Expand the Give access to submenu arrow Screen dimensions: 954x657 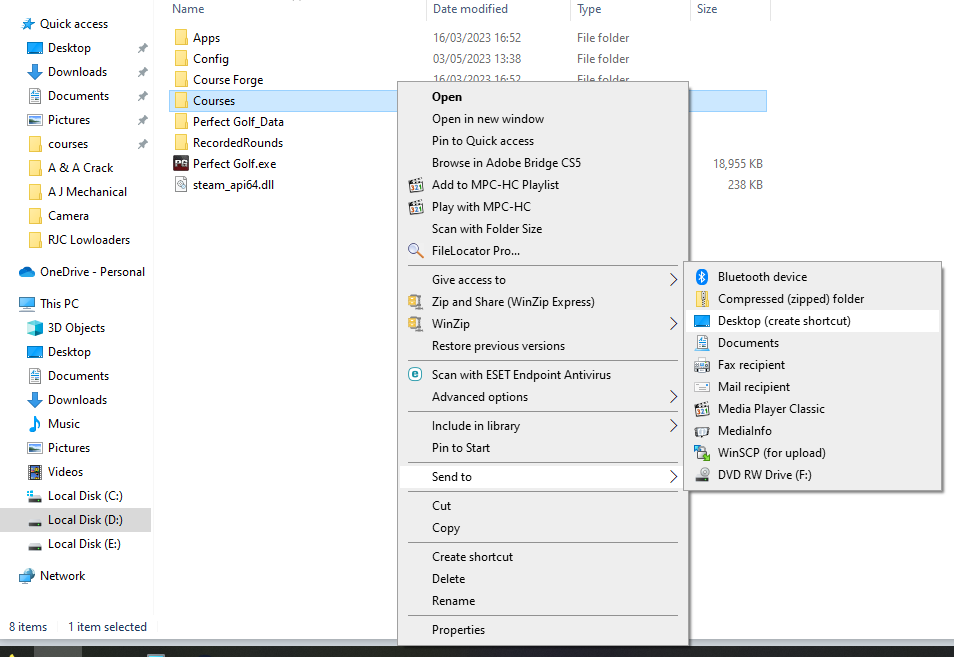coord(673,280)
